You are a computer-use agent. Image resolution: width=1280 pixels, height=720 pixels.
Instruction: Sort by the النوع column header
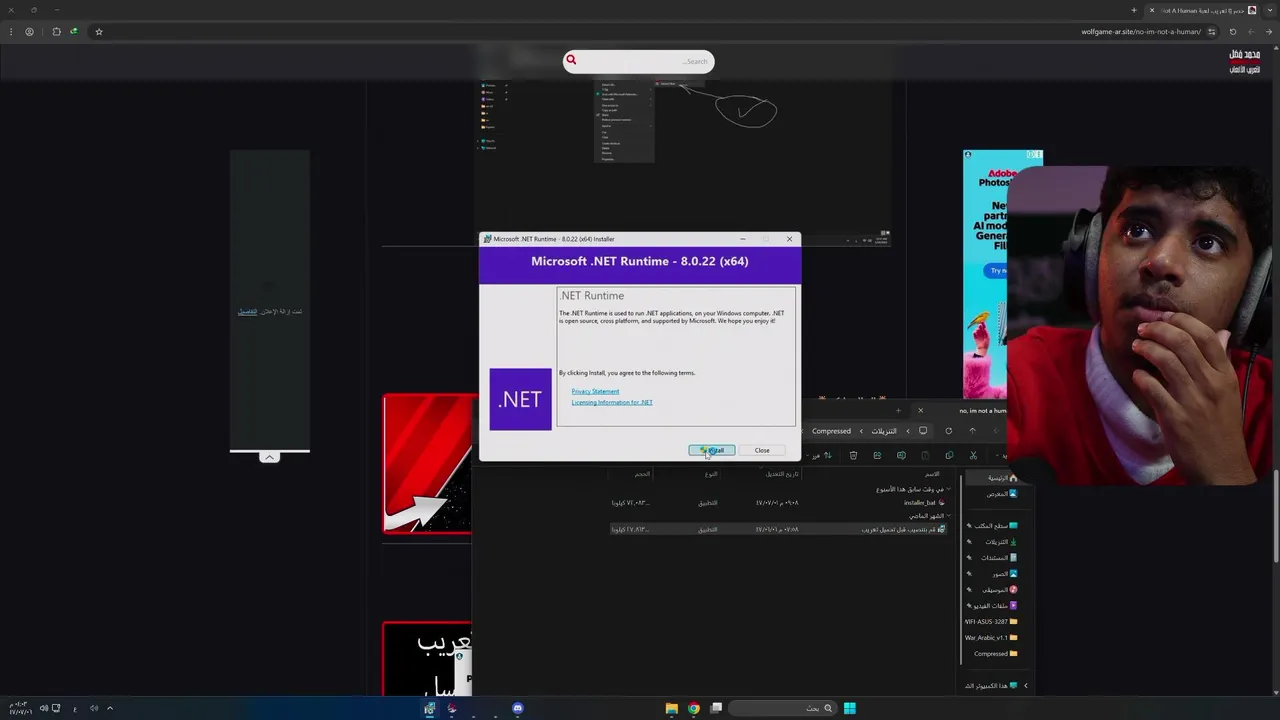[x=711, y=474]
